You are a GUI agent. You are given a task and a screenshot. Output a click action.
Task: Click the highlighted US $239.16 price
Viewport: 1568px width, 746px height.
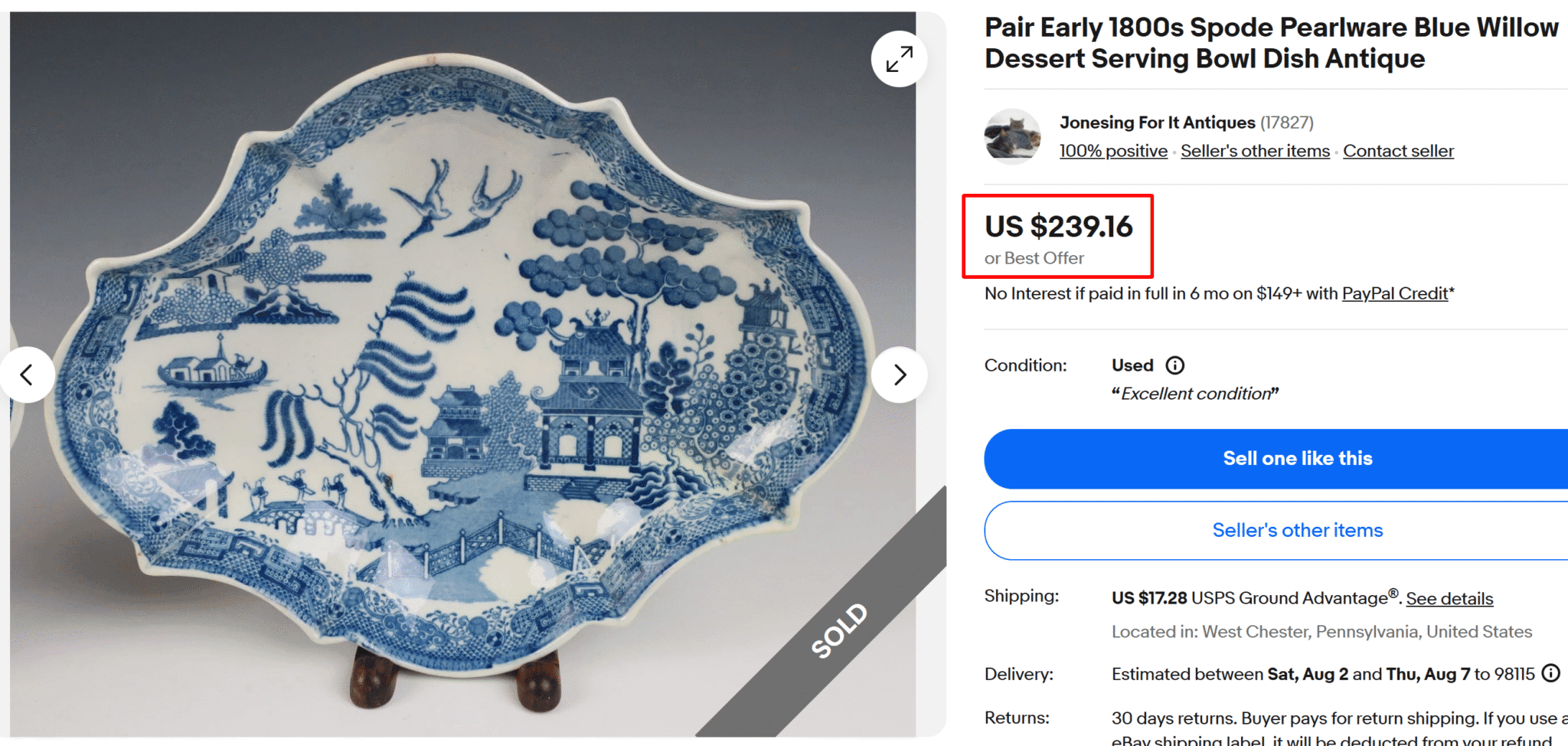click(1059, 227)
